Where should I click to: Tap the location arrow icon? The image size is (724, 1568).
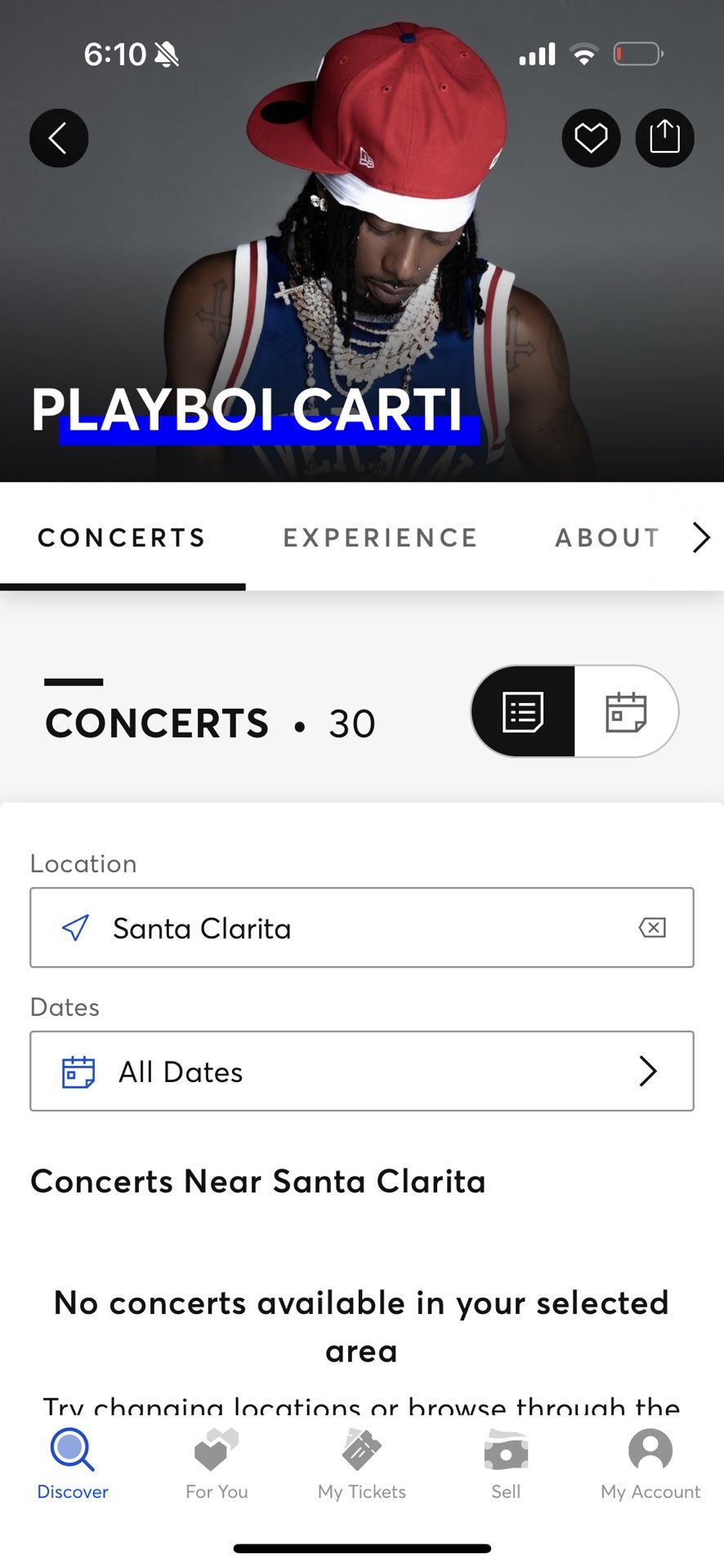click(x=76, y=928)
